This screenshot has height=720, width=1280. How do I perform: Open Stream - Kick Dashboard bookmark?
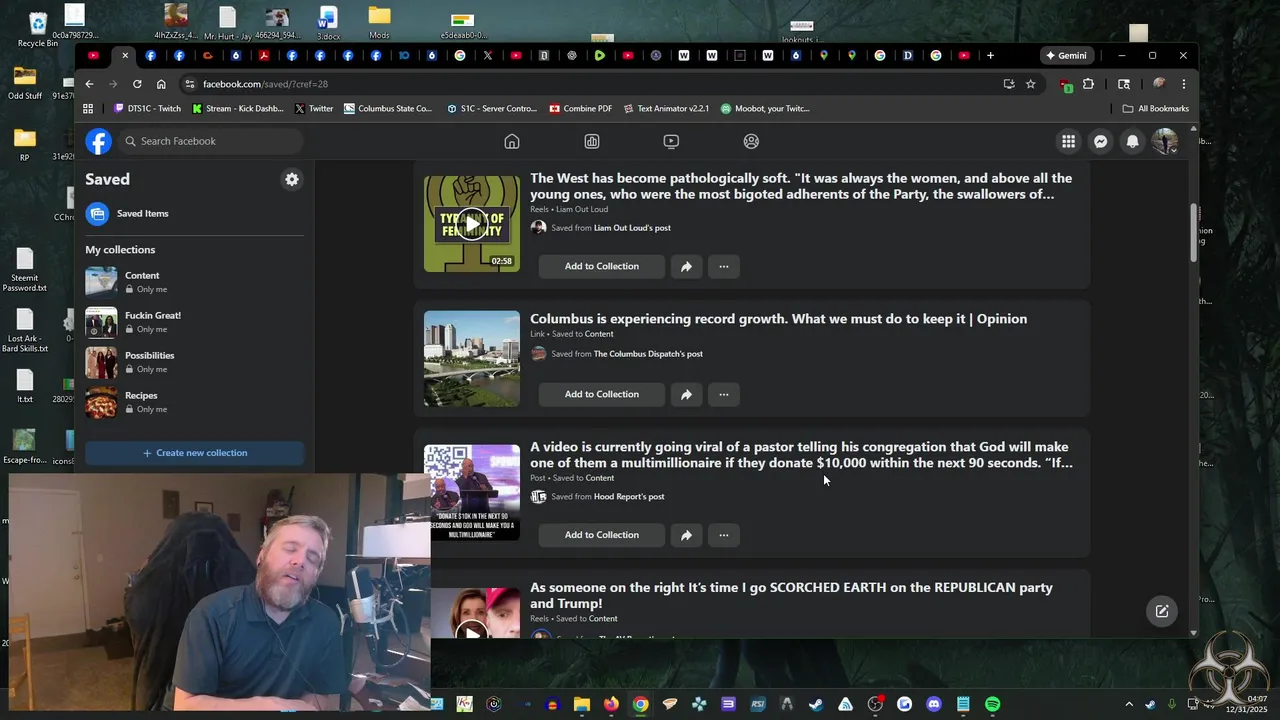pyautogui.click(x=238, y=108)
